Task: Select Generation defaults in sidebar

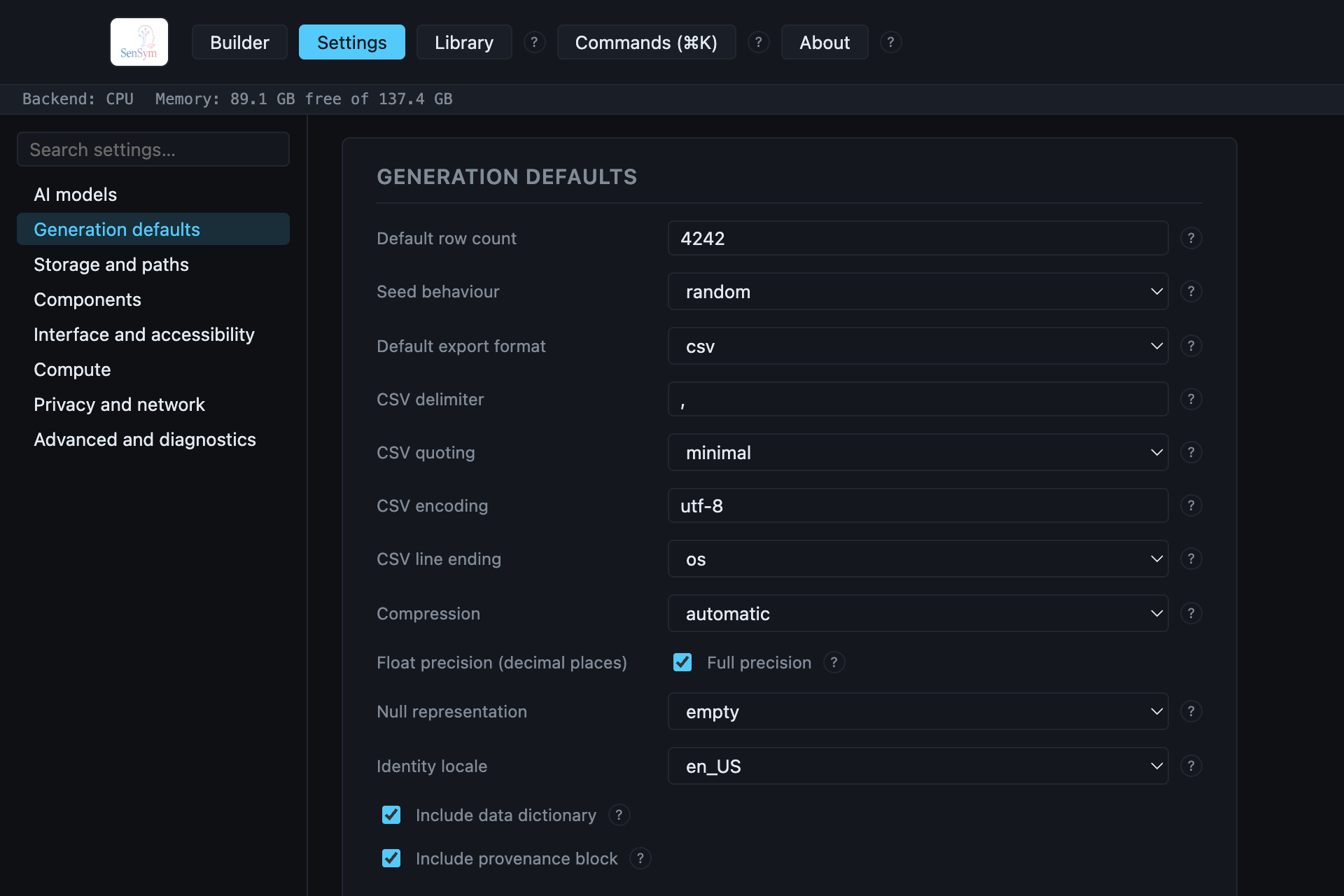Action: (x=153, y=229)
